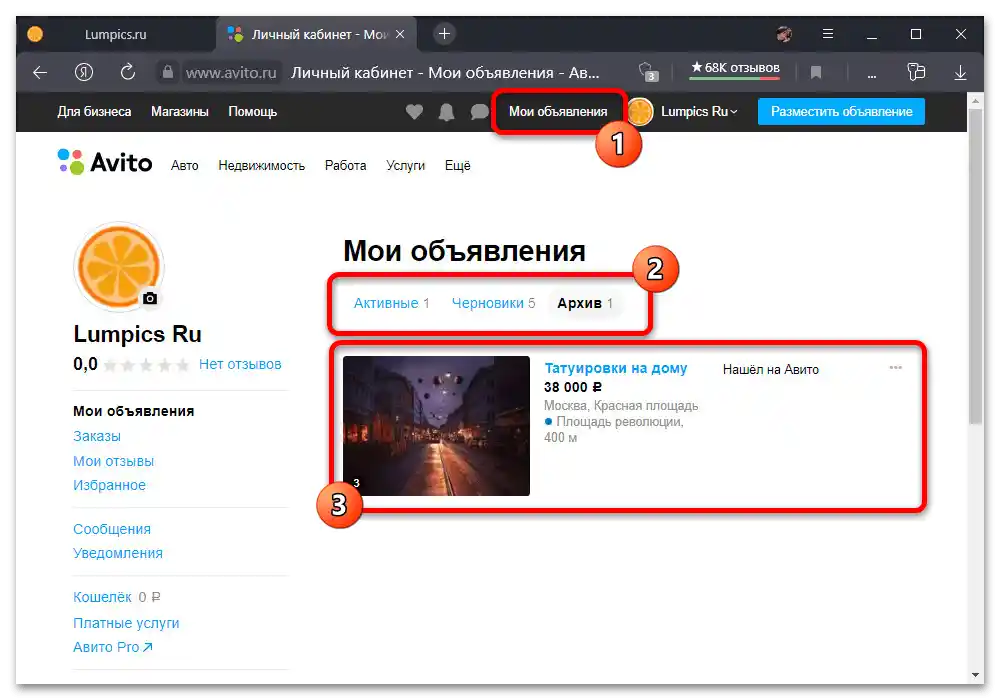This screenshot has width=1000, height=700.
Task: Open the Ещё categories menu
Action: click(457, 166)
